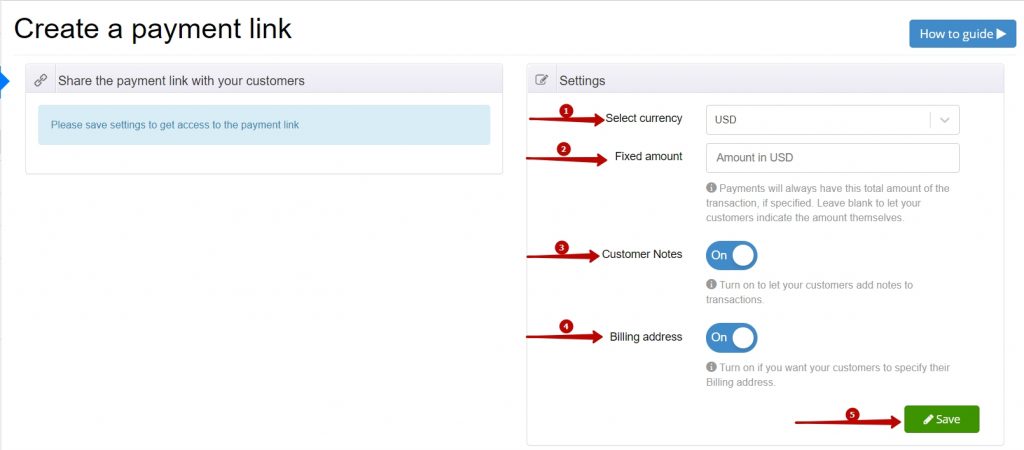Click red step marker number 1
The image size is (1024, 450).
pyautogui.click(x=566, y=111)
